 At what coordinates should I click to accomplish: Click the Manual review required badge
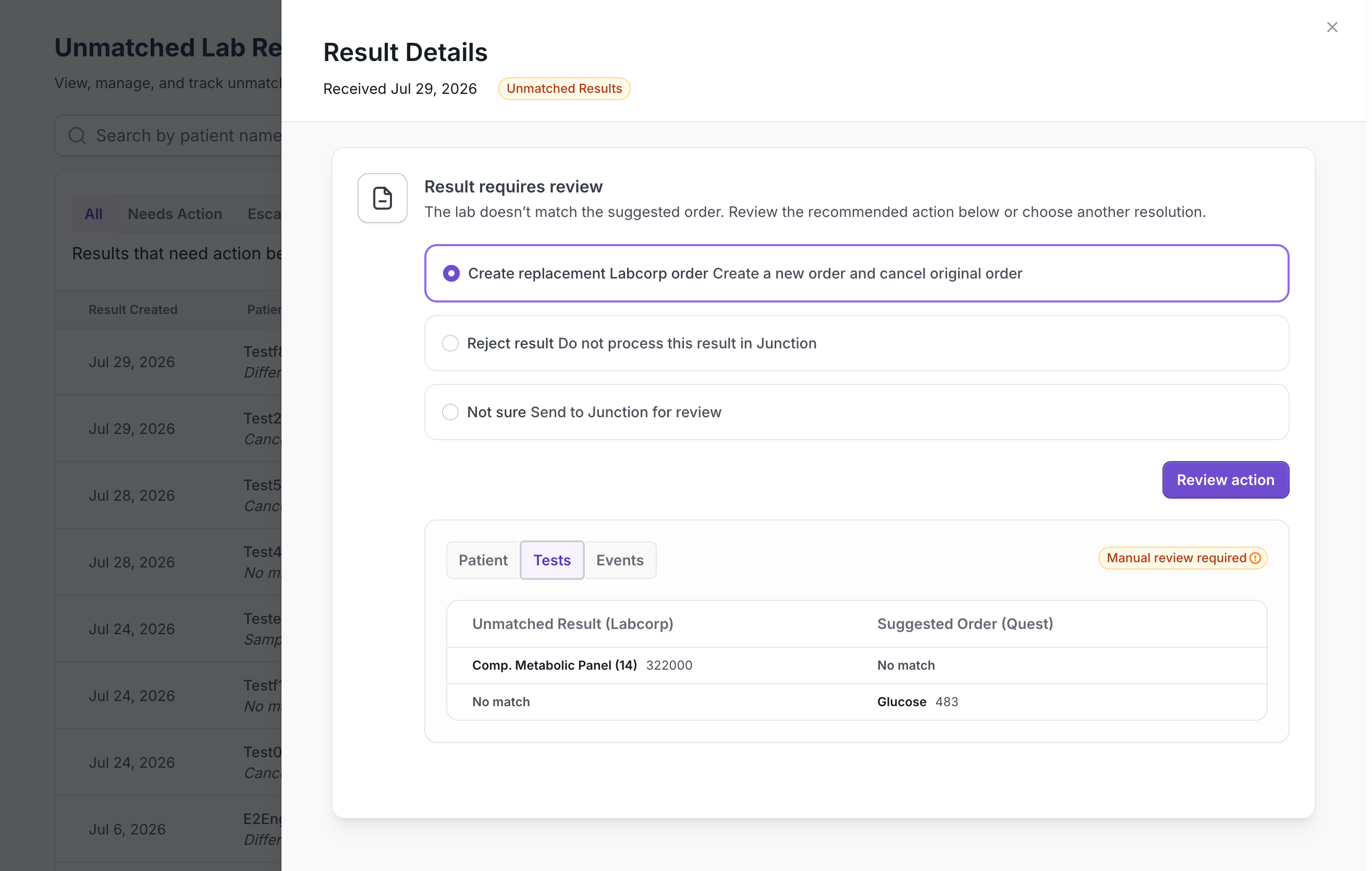click(x=1182, y=558)
